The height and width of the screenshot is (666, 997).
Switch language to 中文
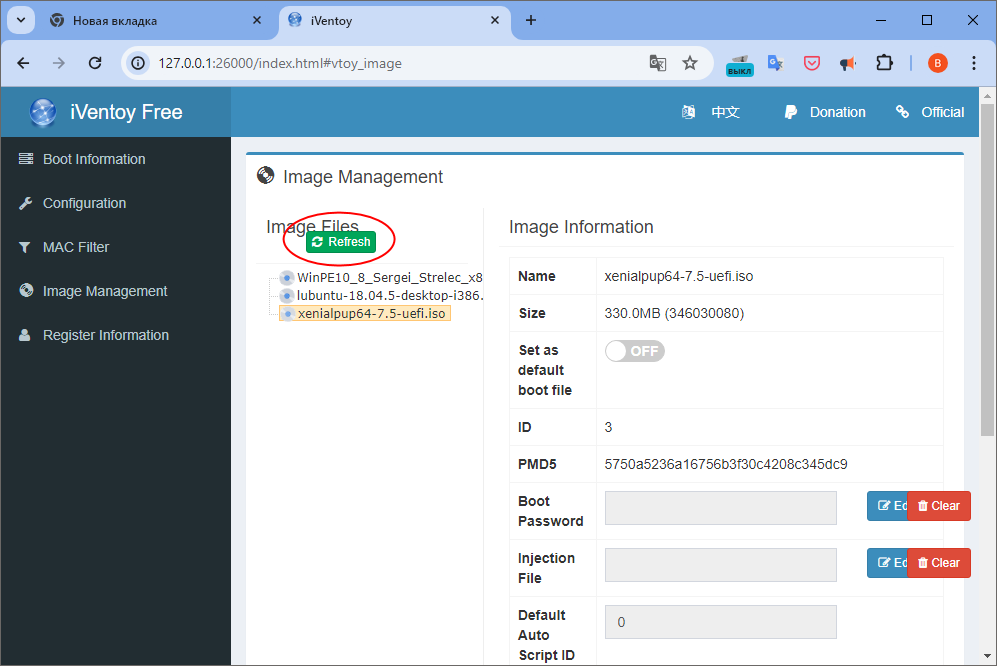click(x=725, y=112)
